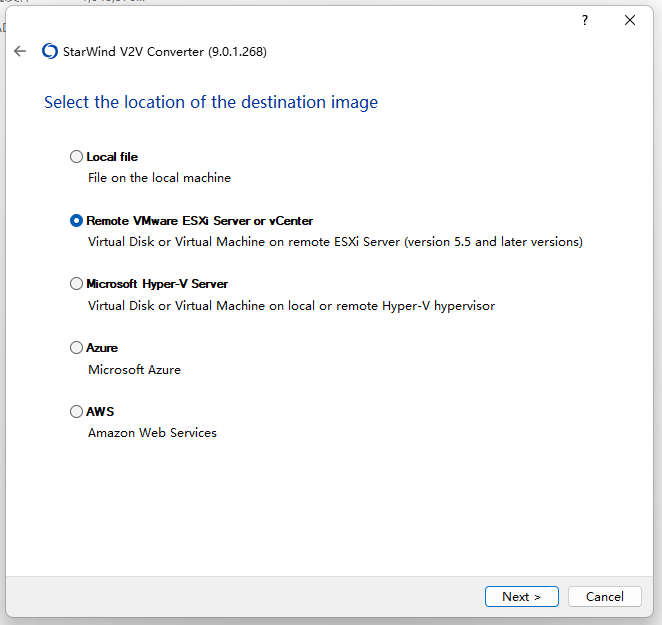Image resolution: width=662 pixels, height=625 pixels.
Task: Close the converter dialog window
Action: click(x=630, y=20)
